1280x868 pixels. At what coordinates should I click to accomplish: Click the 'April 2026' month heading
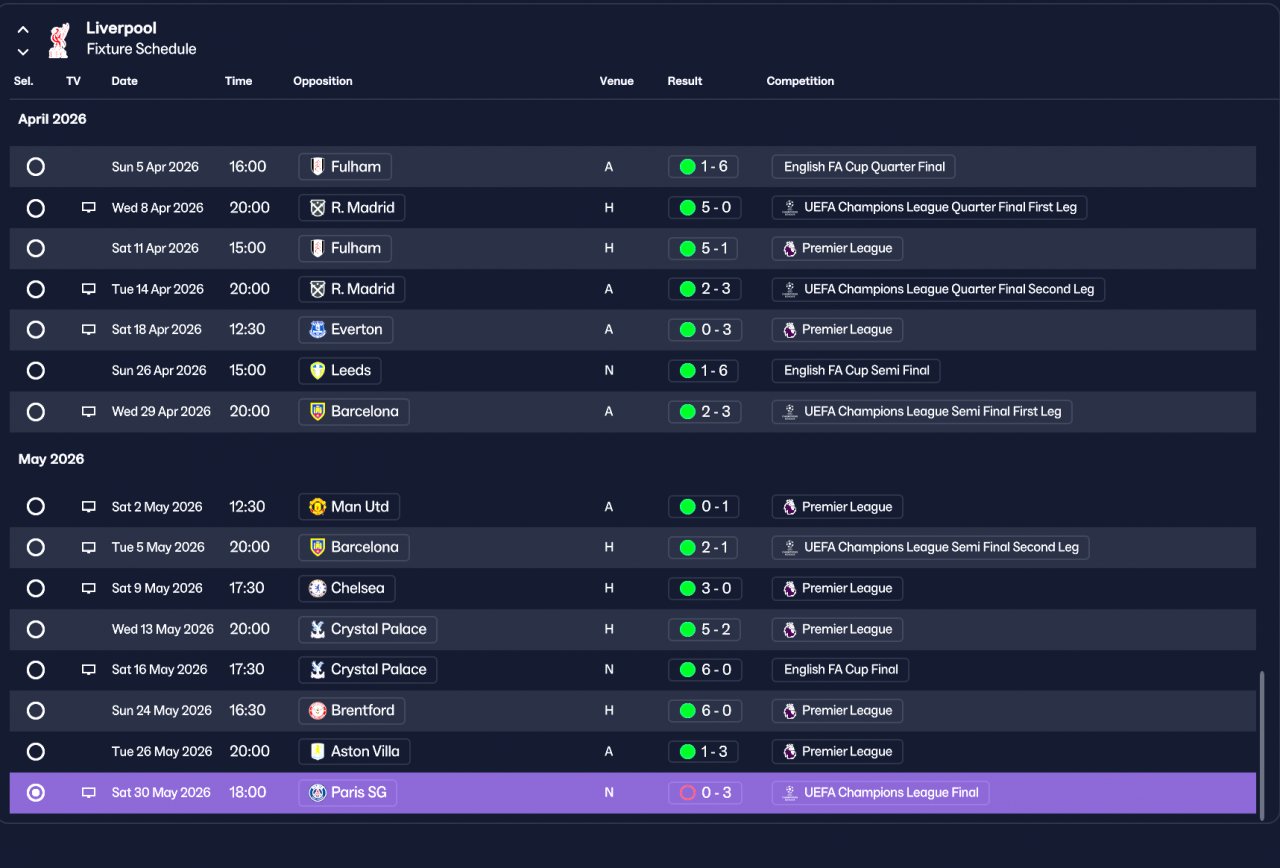(52, 119)
